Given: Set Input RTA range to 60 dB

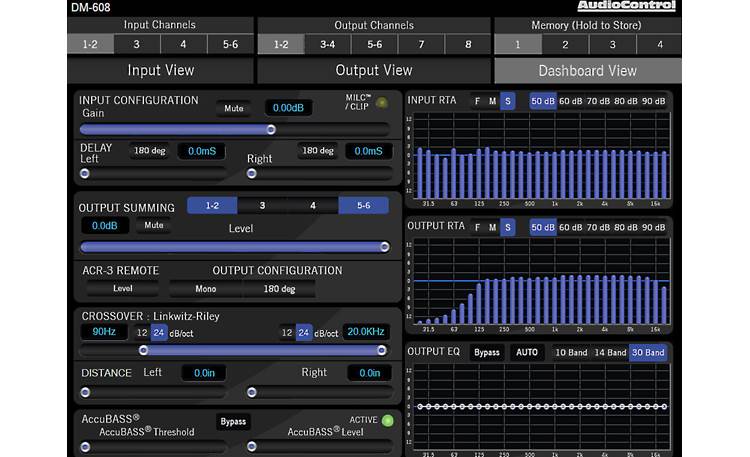Looking at the screenshot, I should click(571, 101).
